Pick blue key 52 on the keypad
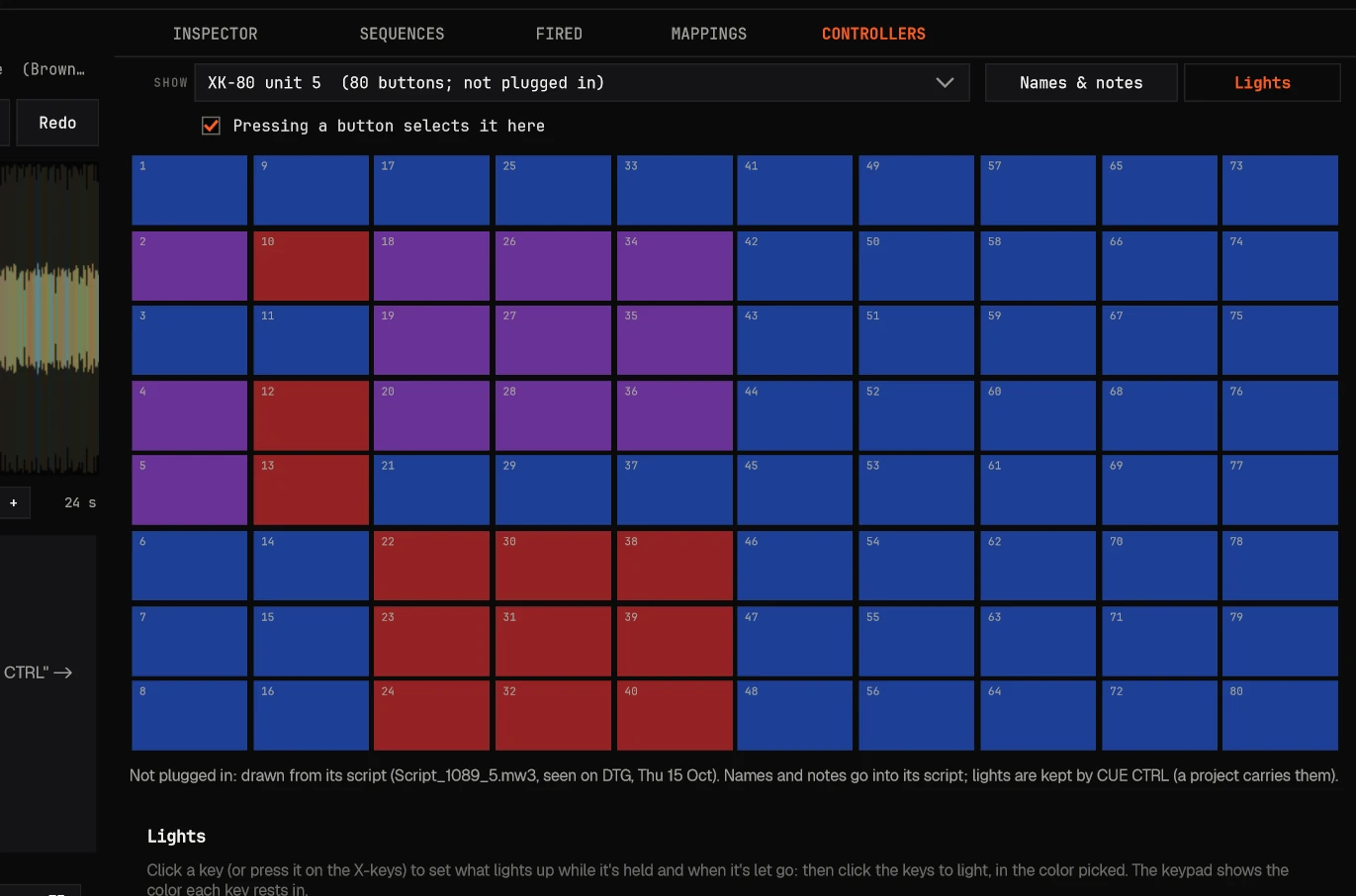Viewport: 1356px width, 896px height. (x=916, y=415)
